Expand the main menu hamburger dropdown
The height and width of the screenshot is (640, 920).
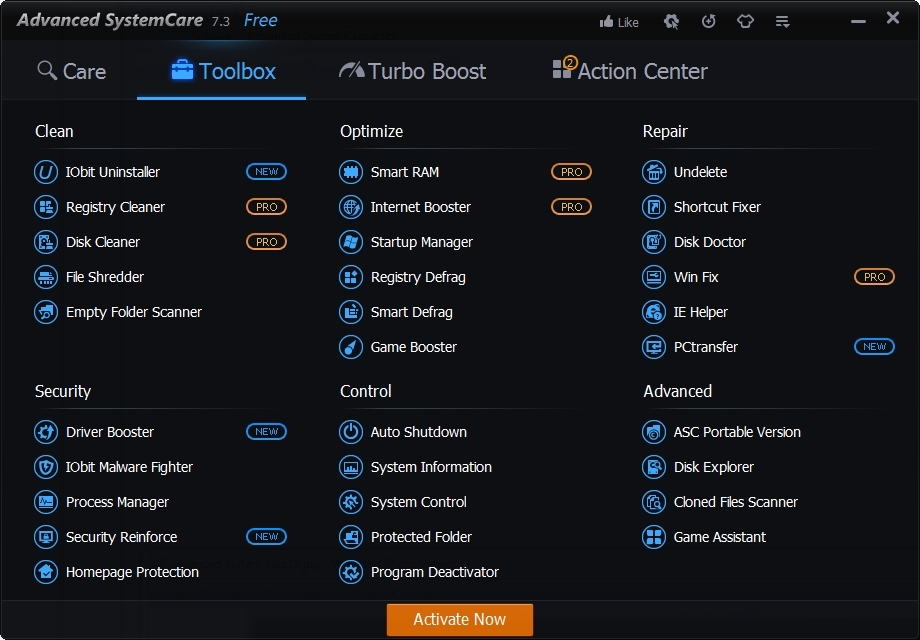click(x=782, y=22)
